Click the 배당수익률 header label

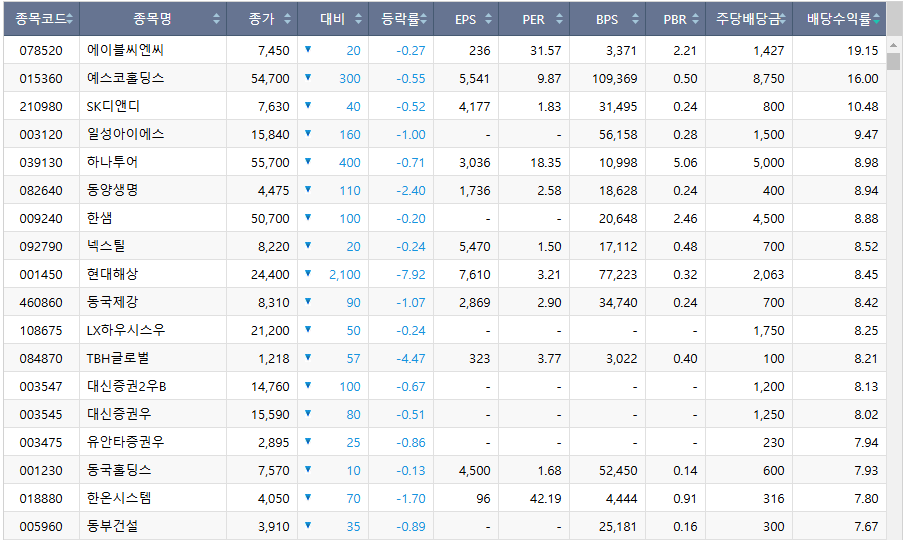coord(839,19)
